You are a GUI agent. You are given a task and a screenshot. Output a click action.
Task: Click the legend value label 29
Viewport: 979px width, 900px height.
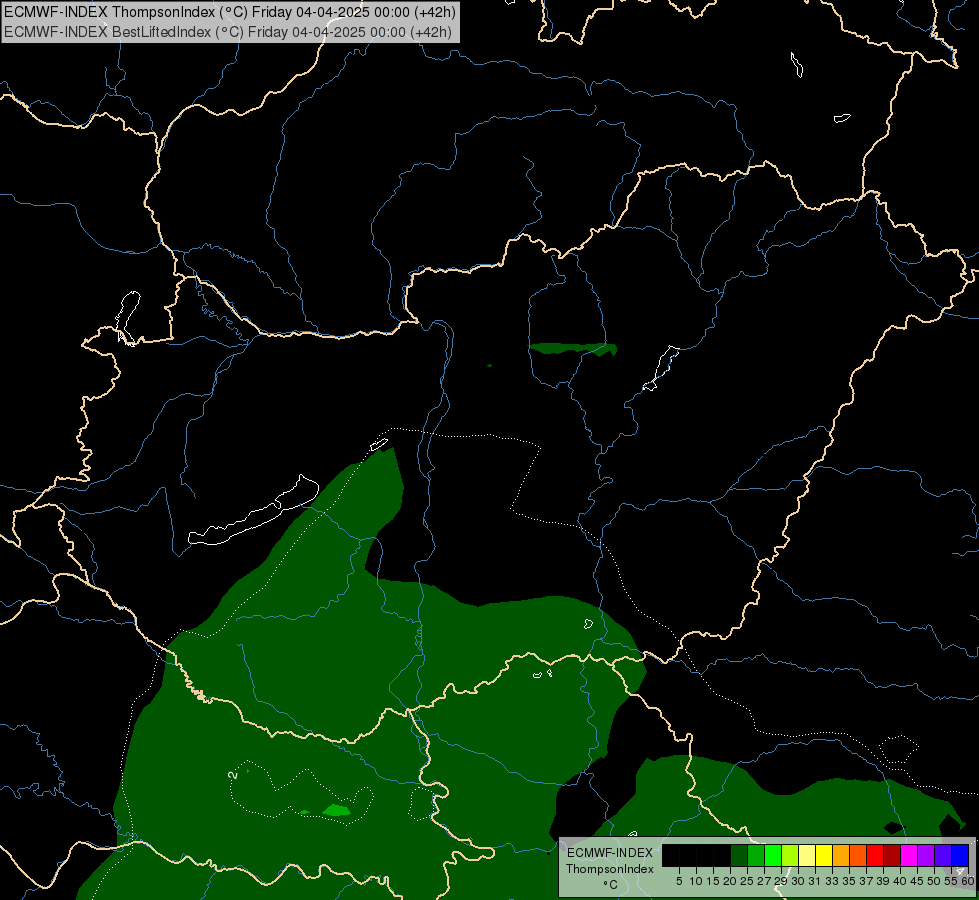tap(781, 881)
